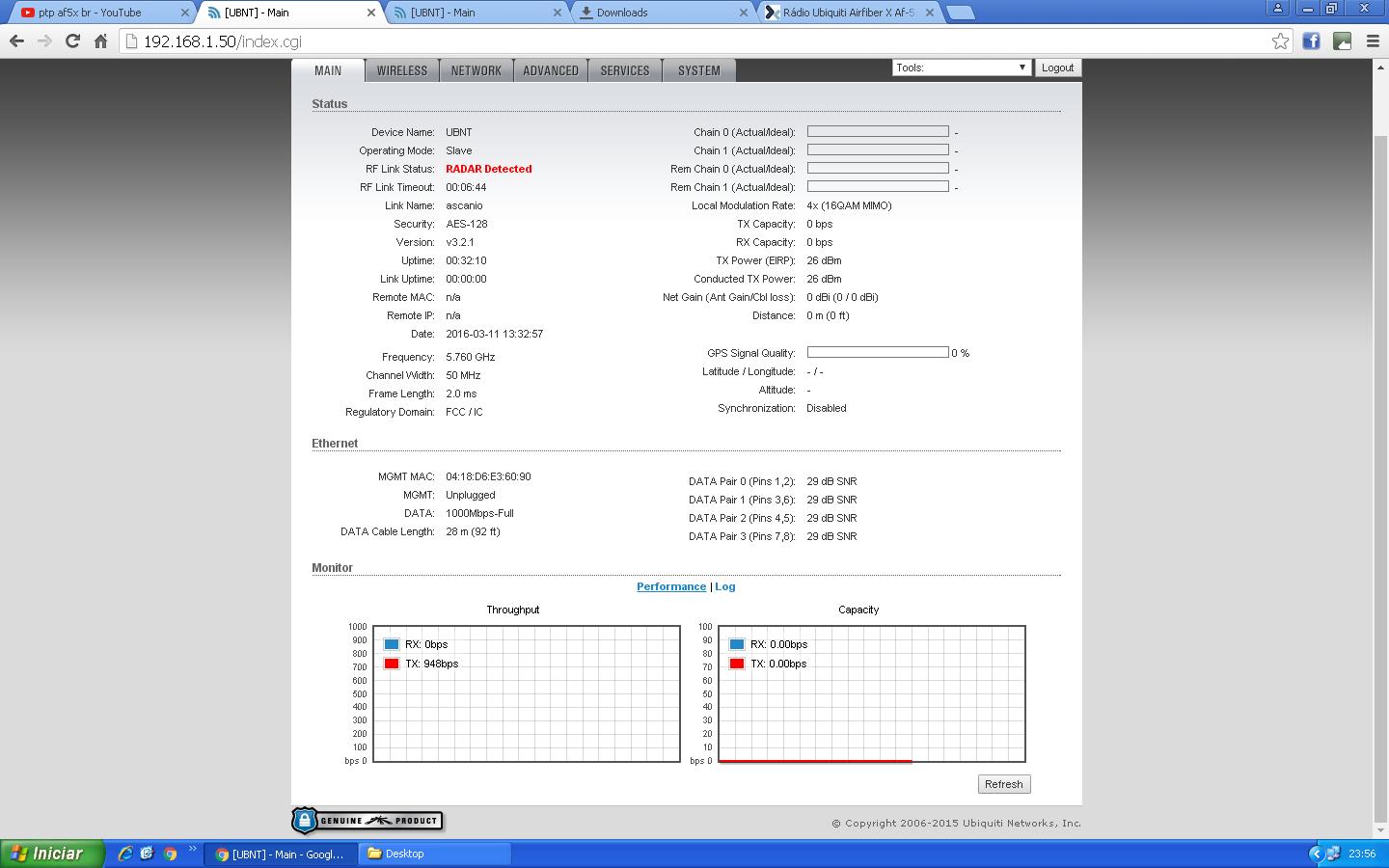Screen dimensions: 1389x868
Task: Close the Rádio Ubiquiti Airfiber tab
Action: 929,13
